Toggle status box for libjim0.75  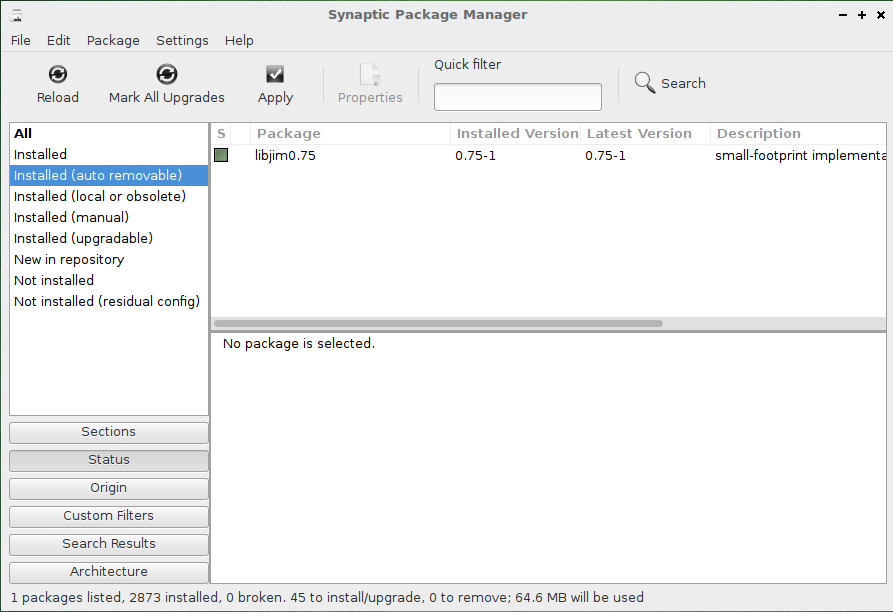point(221,155)
